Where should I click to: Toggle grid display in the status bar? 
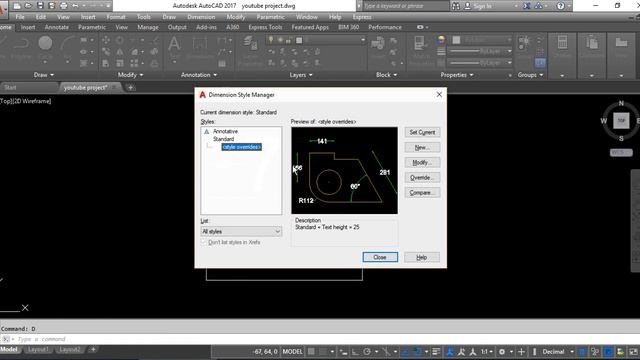tap(311, 352)
